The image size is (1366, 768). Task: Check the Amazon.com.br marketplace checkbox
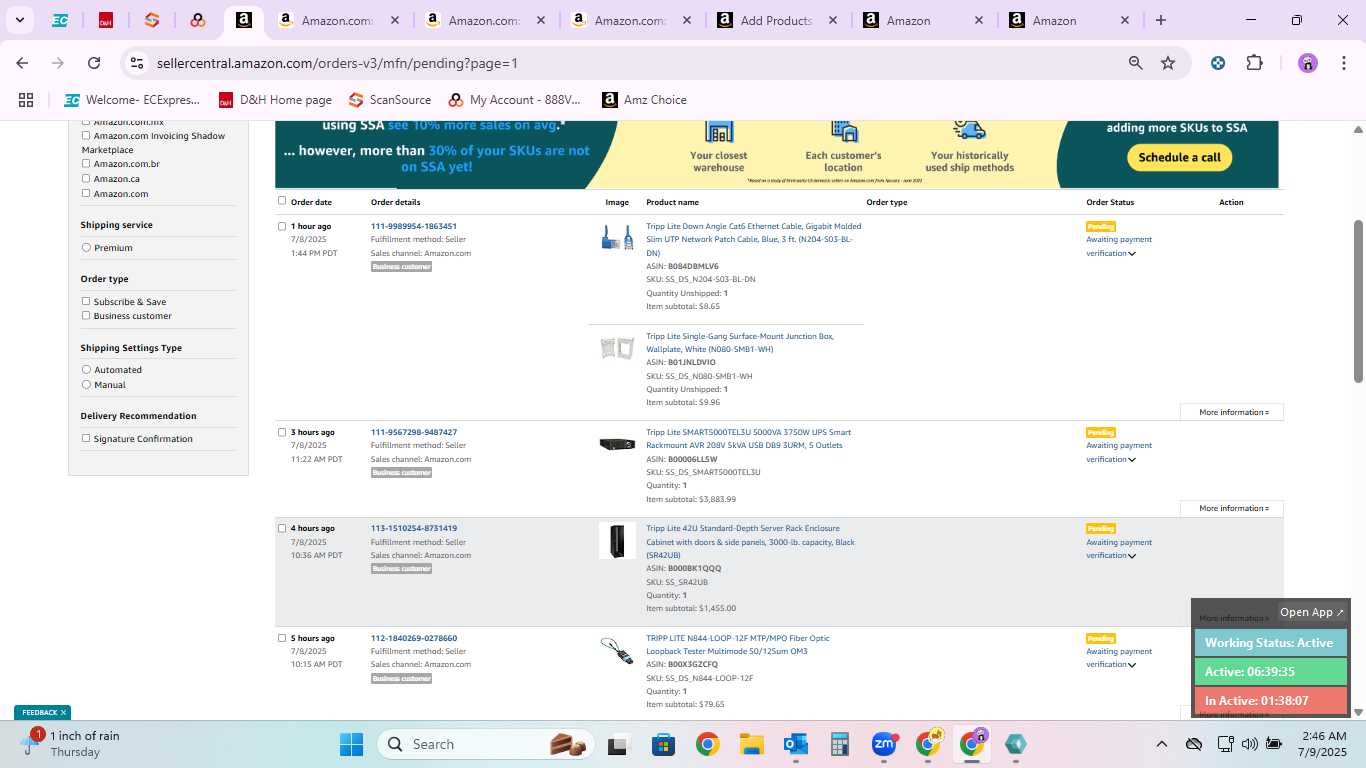(86, 163)
